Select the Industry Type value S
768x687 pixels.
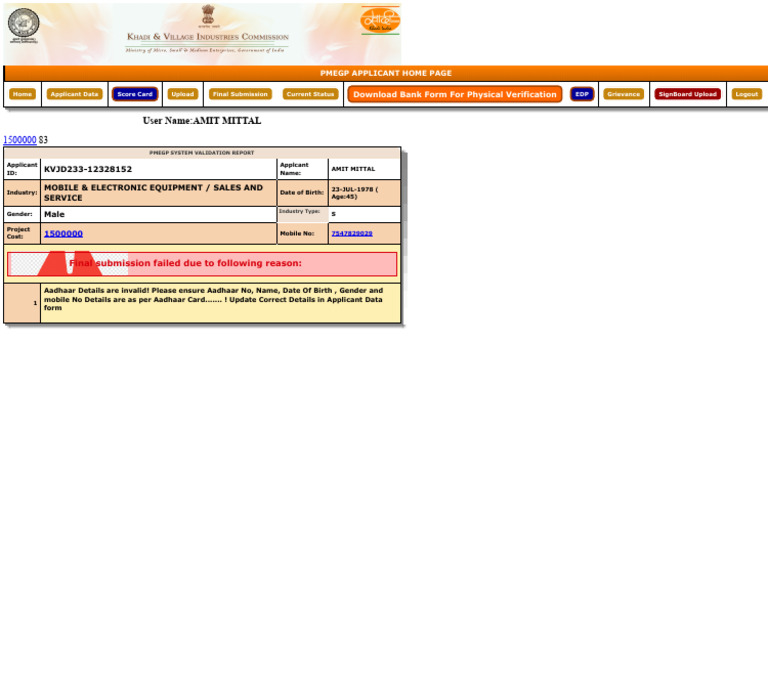click(x=334, y=214)
